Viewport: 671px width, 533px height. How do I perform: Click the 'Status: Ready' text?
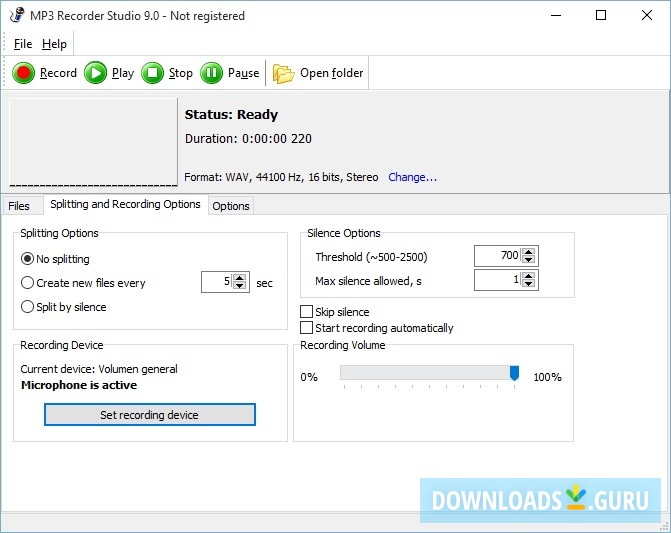point(232,115)
